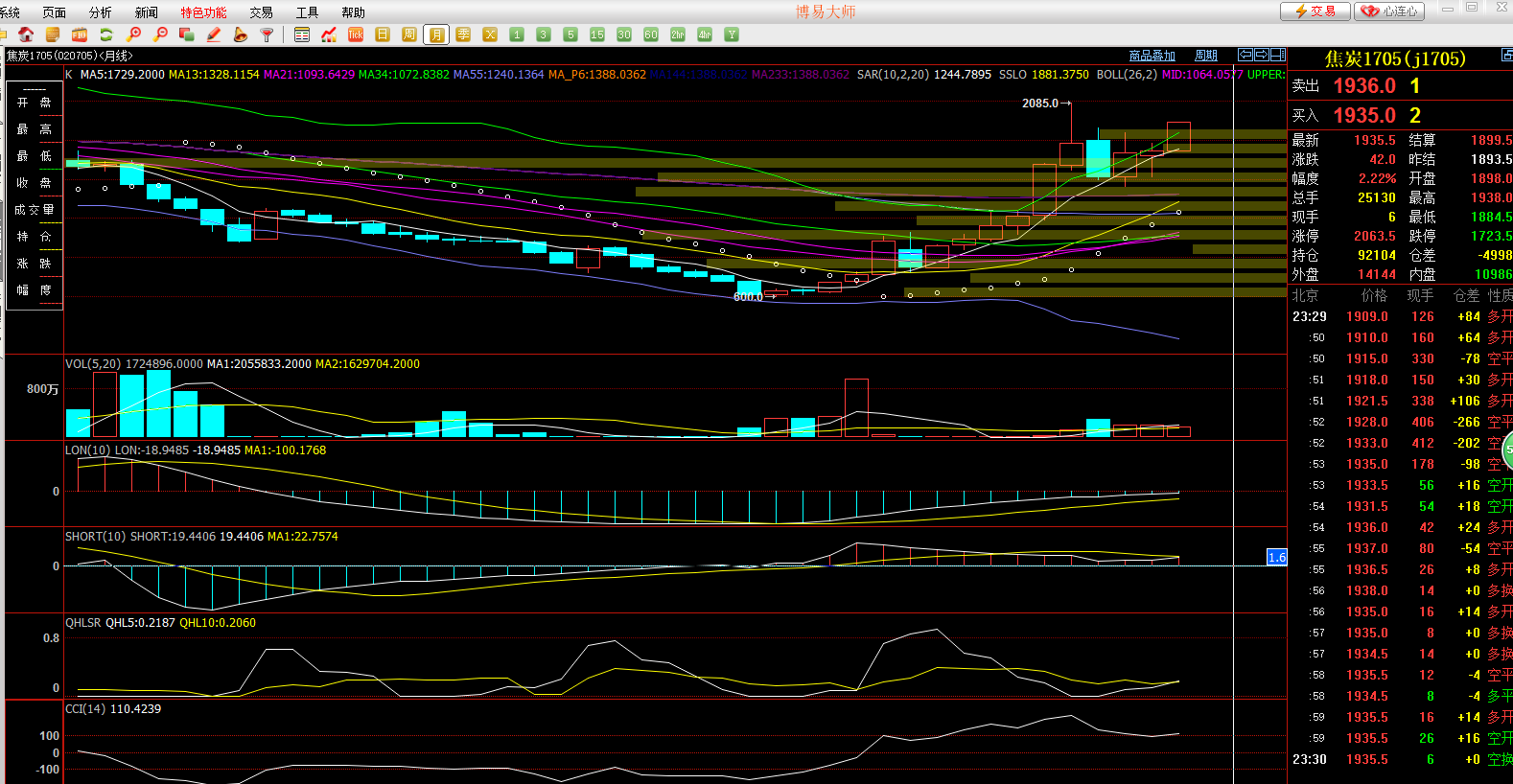Screen dimensions: 1513x784
Task: Open the 帮助 menu
Action: click(353, 12)
